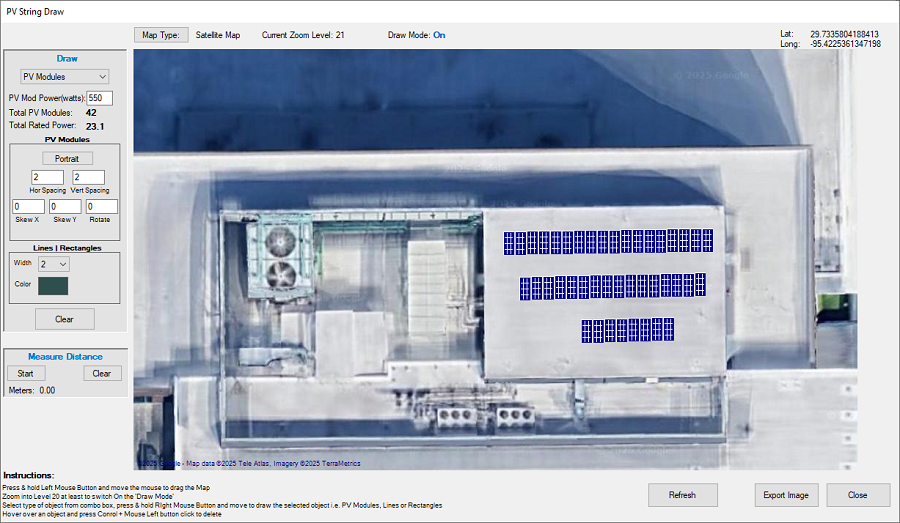
Task: Toggle the Portrait orientation button
Action: click(x=67, y=158)
